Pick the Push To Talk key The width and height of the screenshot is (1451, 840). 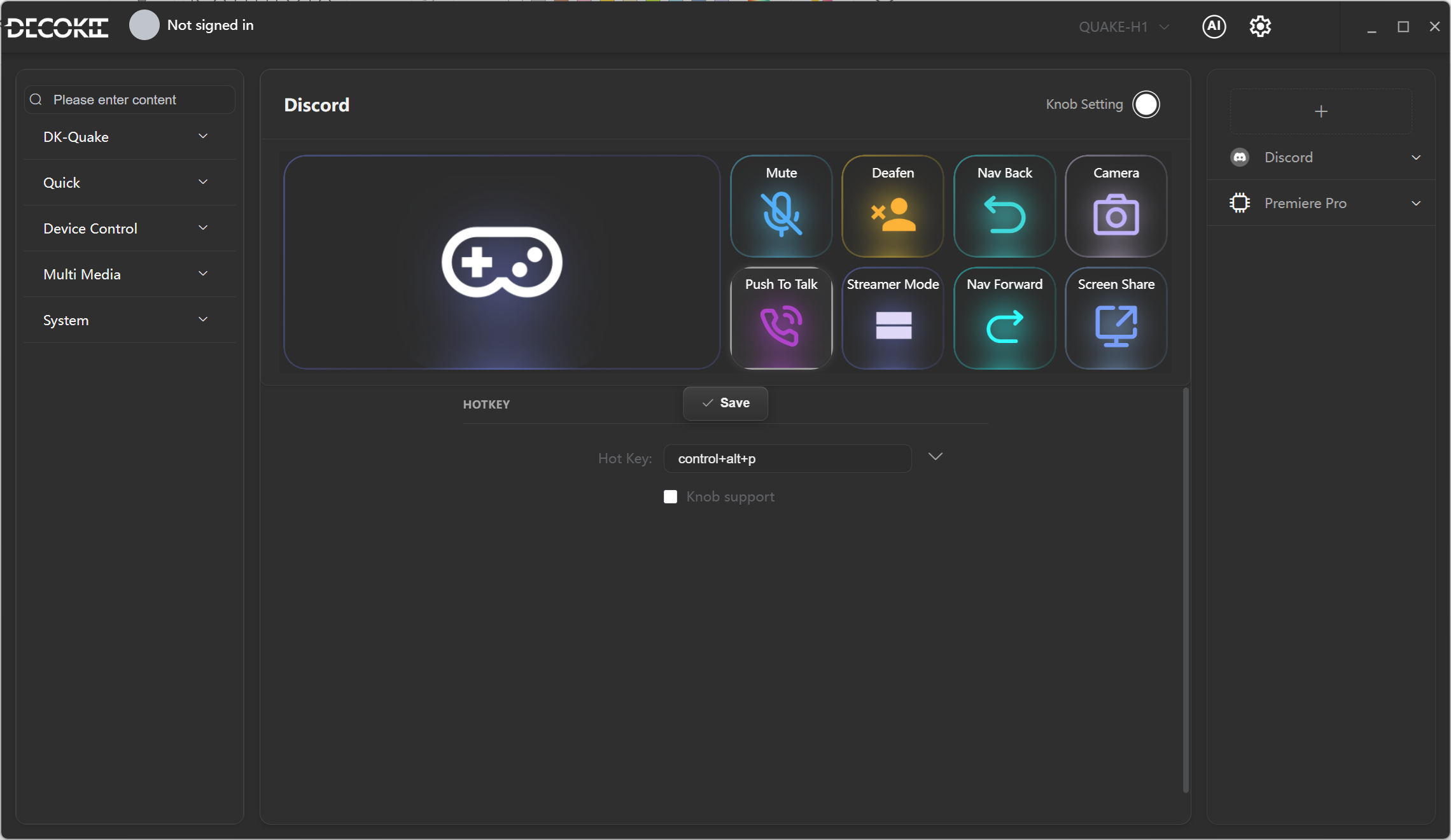[x=781, y=318]
